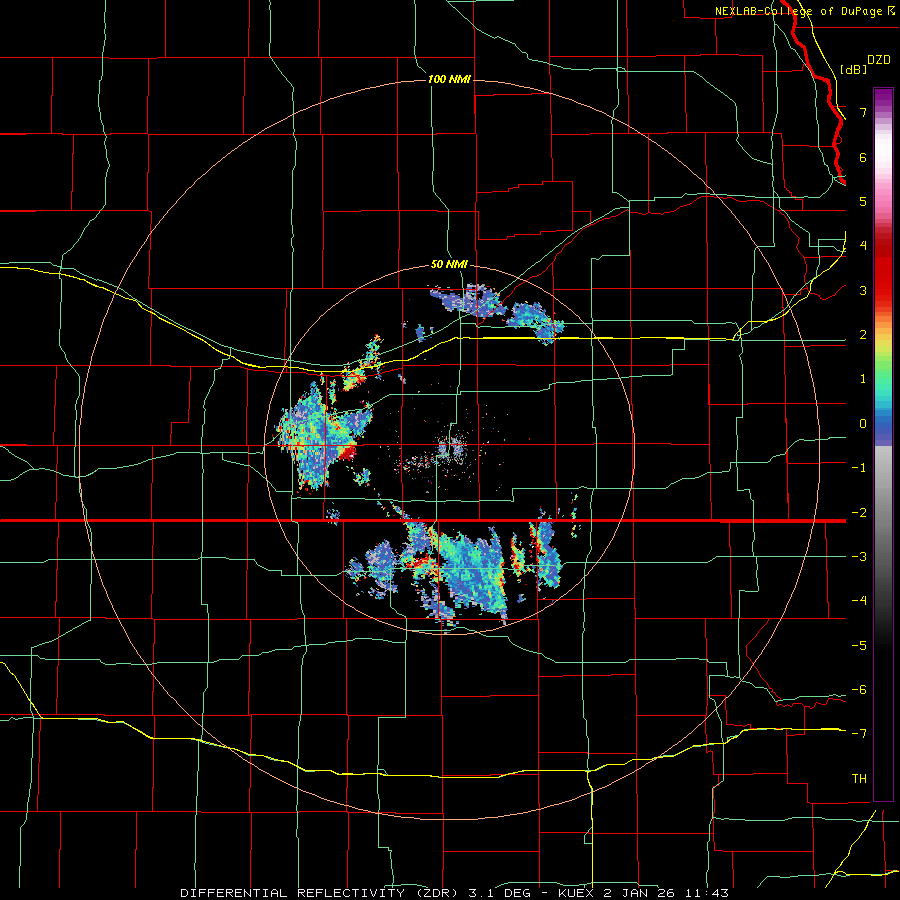This screenshot has height=900, width=900.
Task: Click the 50 NMI range ring label
Action: tap(449, 265)
